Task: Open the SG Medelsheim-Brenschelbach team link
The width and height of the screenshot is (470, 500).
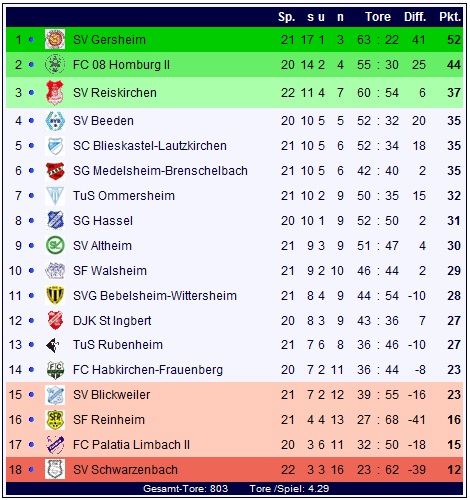Action: click(160, 171)
